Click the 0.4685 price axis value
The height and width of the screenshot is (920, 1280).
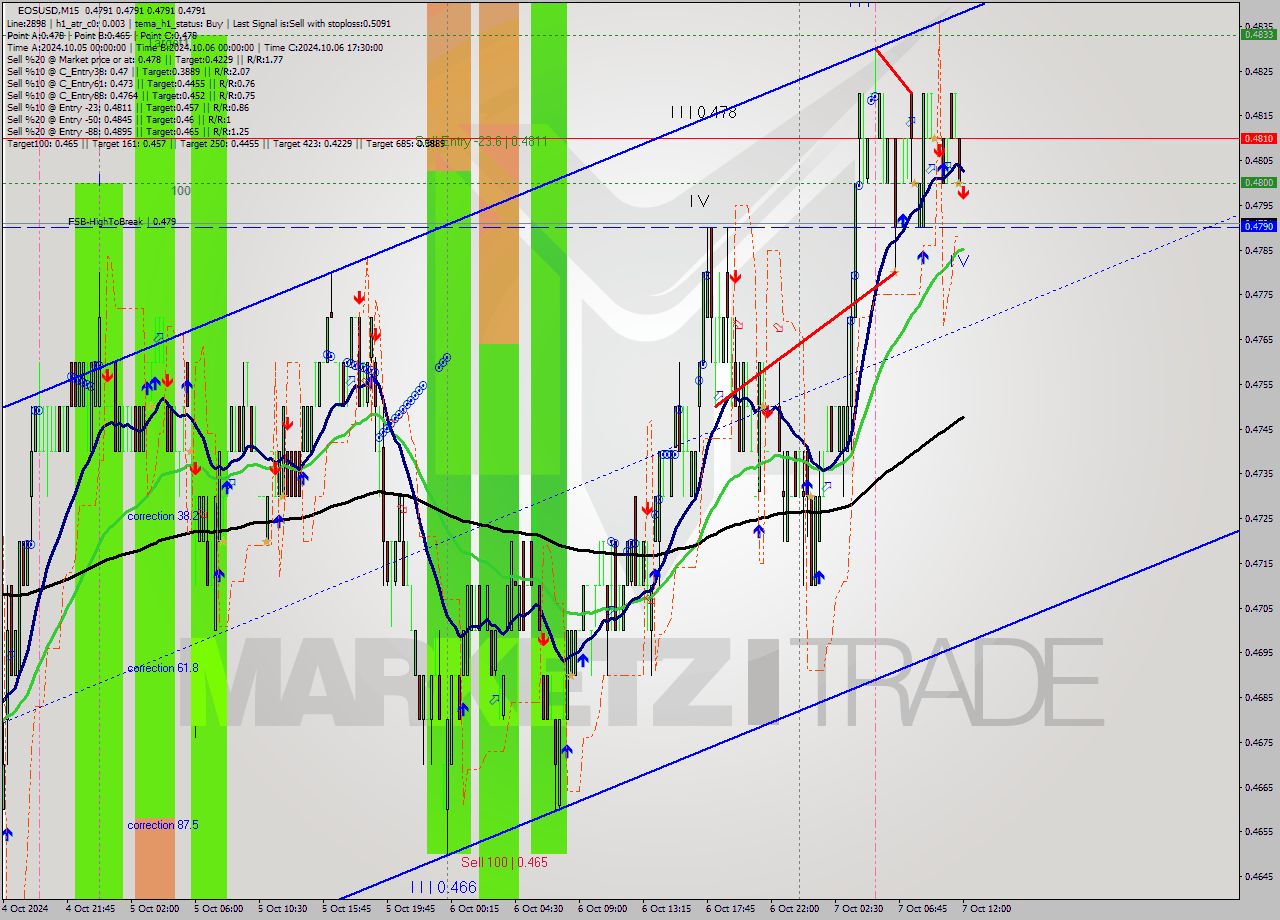coord(1258,697)
